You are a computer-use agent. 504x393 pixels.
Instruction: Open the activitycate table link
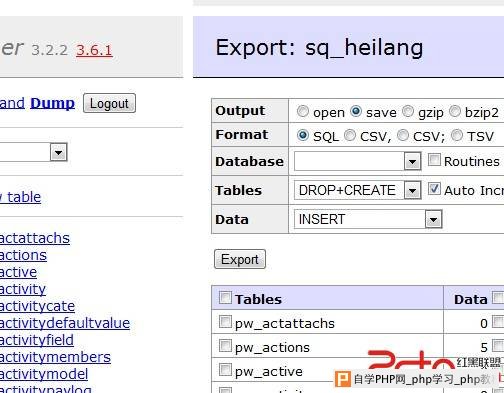(37, 306)
